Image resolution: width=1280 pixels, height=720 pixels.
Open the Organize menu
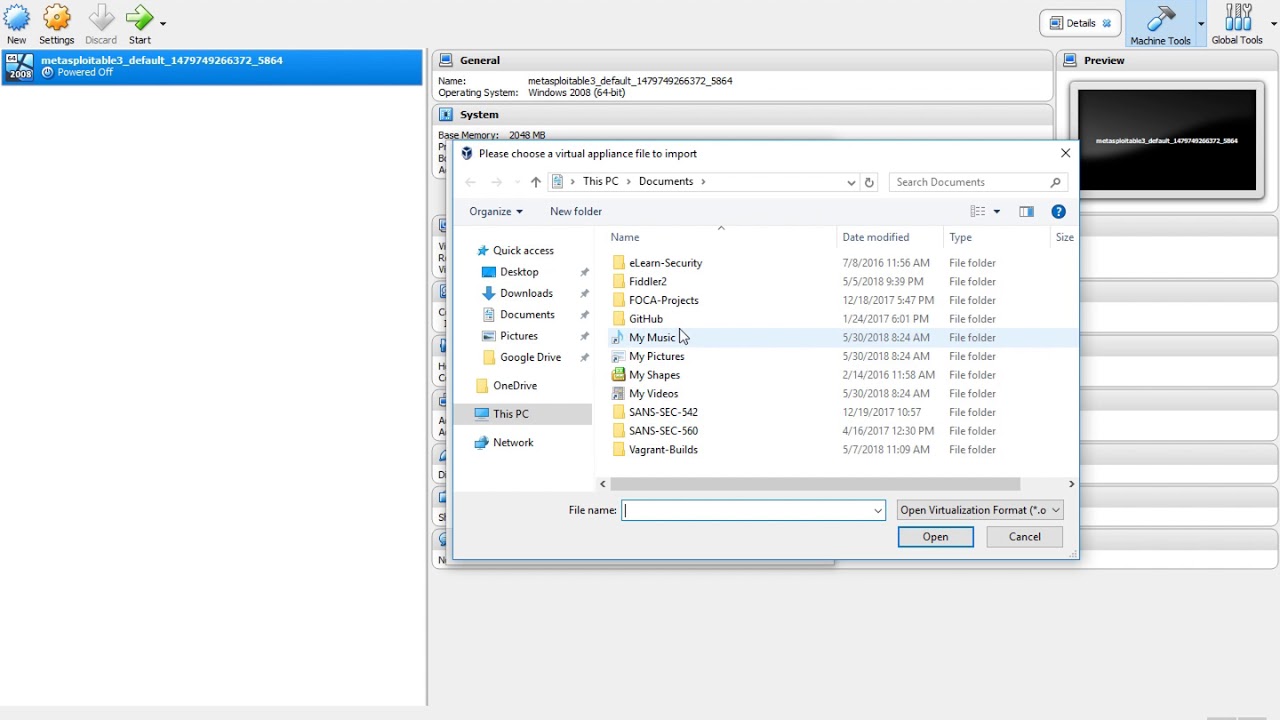coord(496,211)
